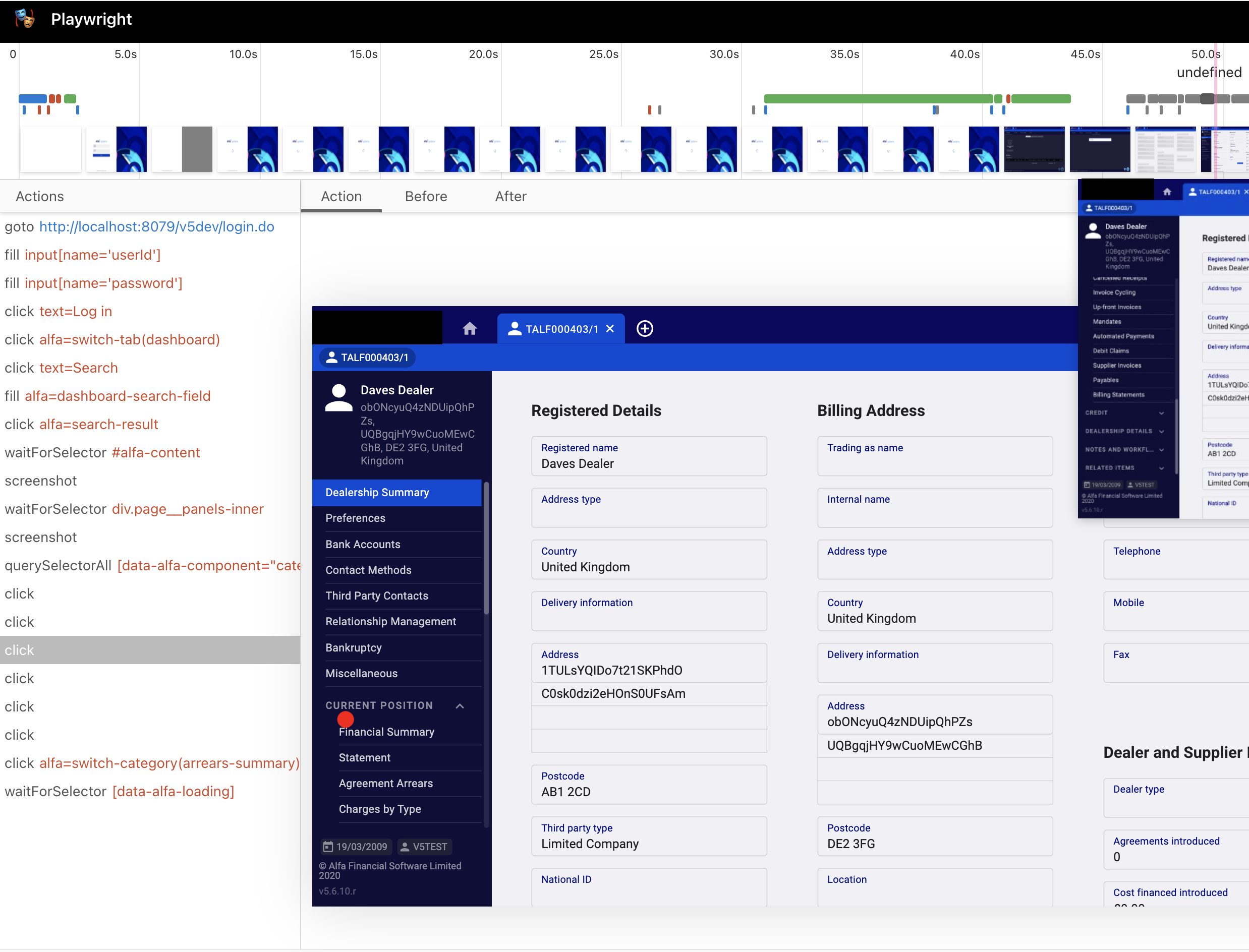The width and height of the screenshot is (1249, 952).
Task: Expand CREDIT section in preview popup
Action: pos(1161,413)
